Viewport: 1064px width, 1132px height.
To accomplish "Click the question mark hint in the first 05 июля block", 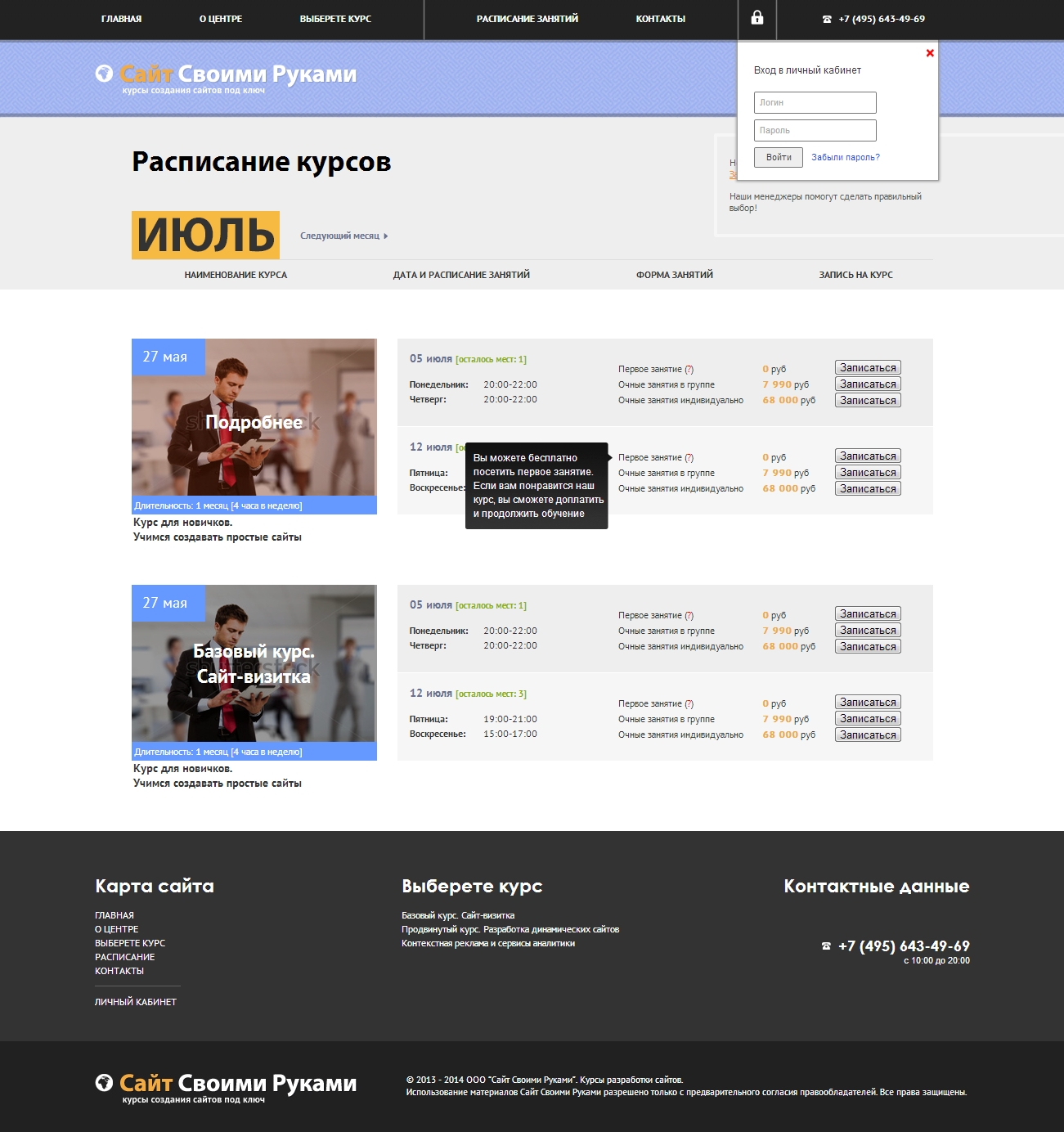I will (689, 370).
